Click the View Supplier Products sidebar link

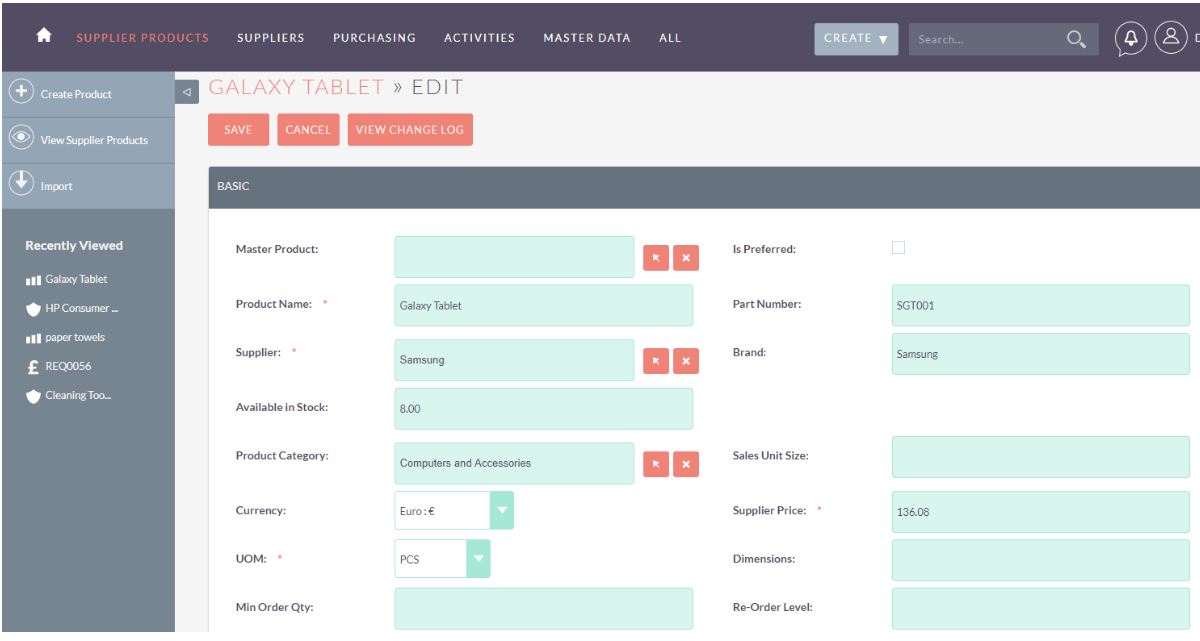tap(94, 140)
